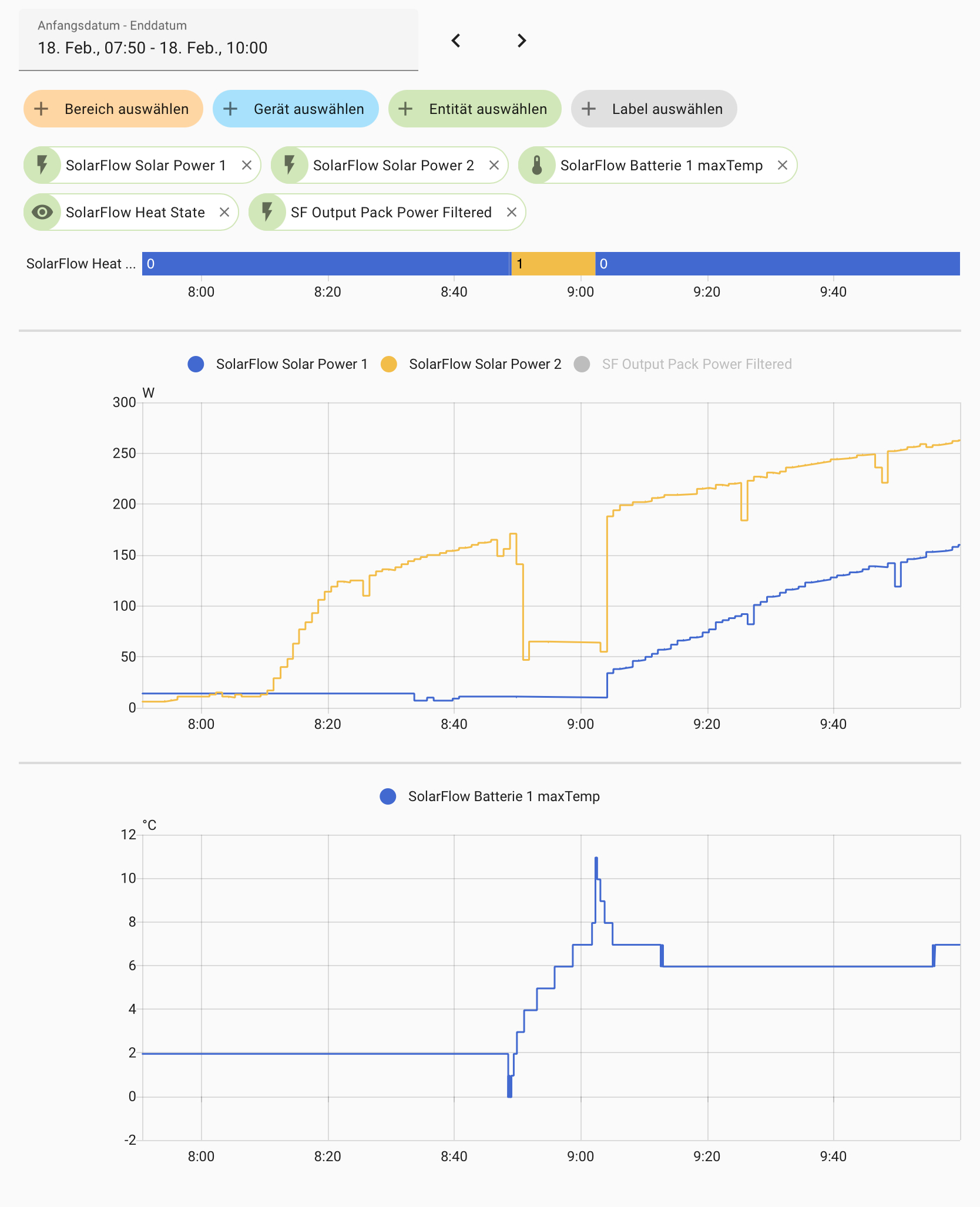Screen dimensions: 980x1207
Task: Toggle the Batterie 1 maxTemp legend dot
Action: point(388,796)
